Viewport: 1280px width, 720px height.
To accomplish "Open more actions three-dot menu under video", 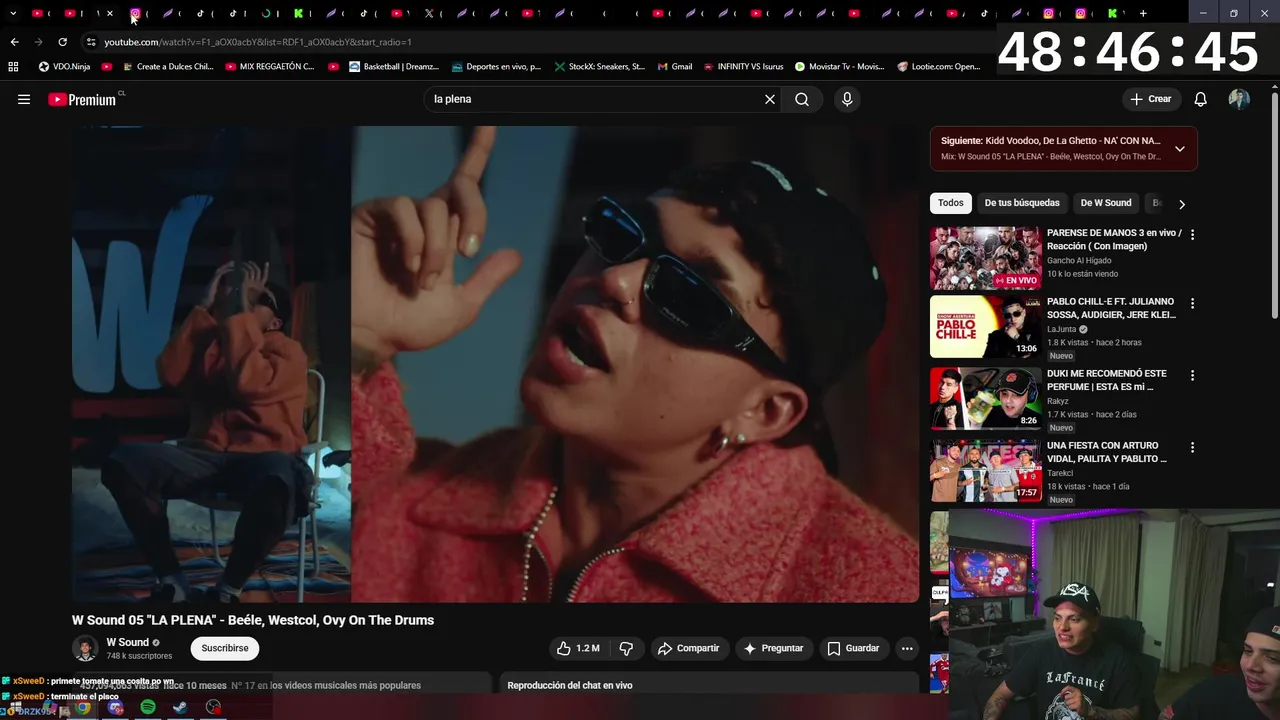I will (x=907, y=648).
